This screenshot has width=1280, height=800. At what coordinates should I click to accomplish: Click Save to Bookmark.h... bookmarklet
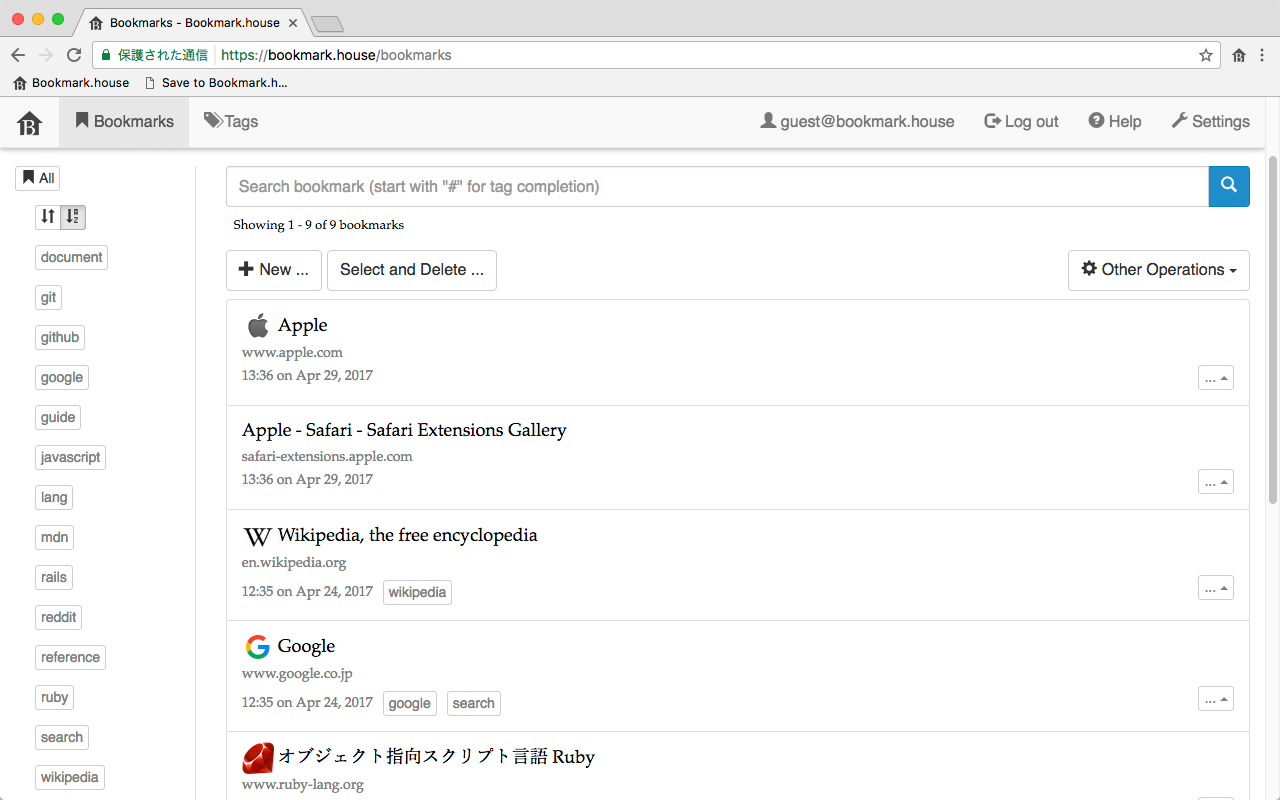pyautogui.click(x=216, y=83)
